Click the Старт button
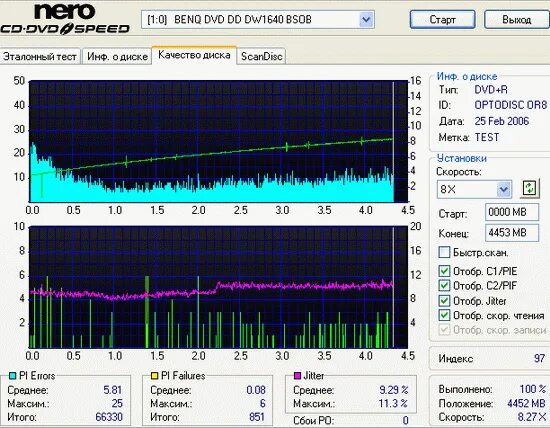The image size is (550, 428). pyautogui.click(x=443, y=20)
